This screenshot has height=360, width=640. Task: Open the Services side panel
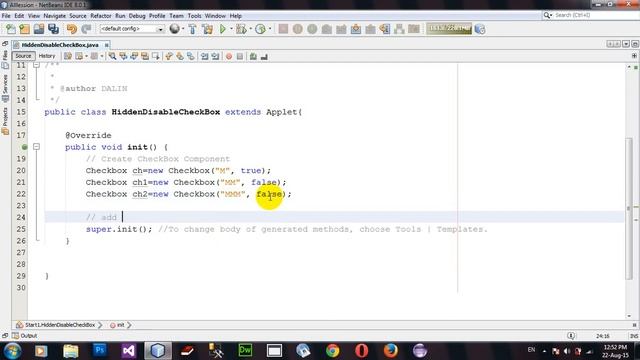point(5,88)
